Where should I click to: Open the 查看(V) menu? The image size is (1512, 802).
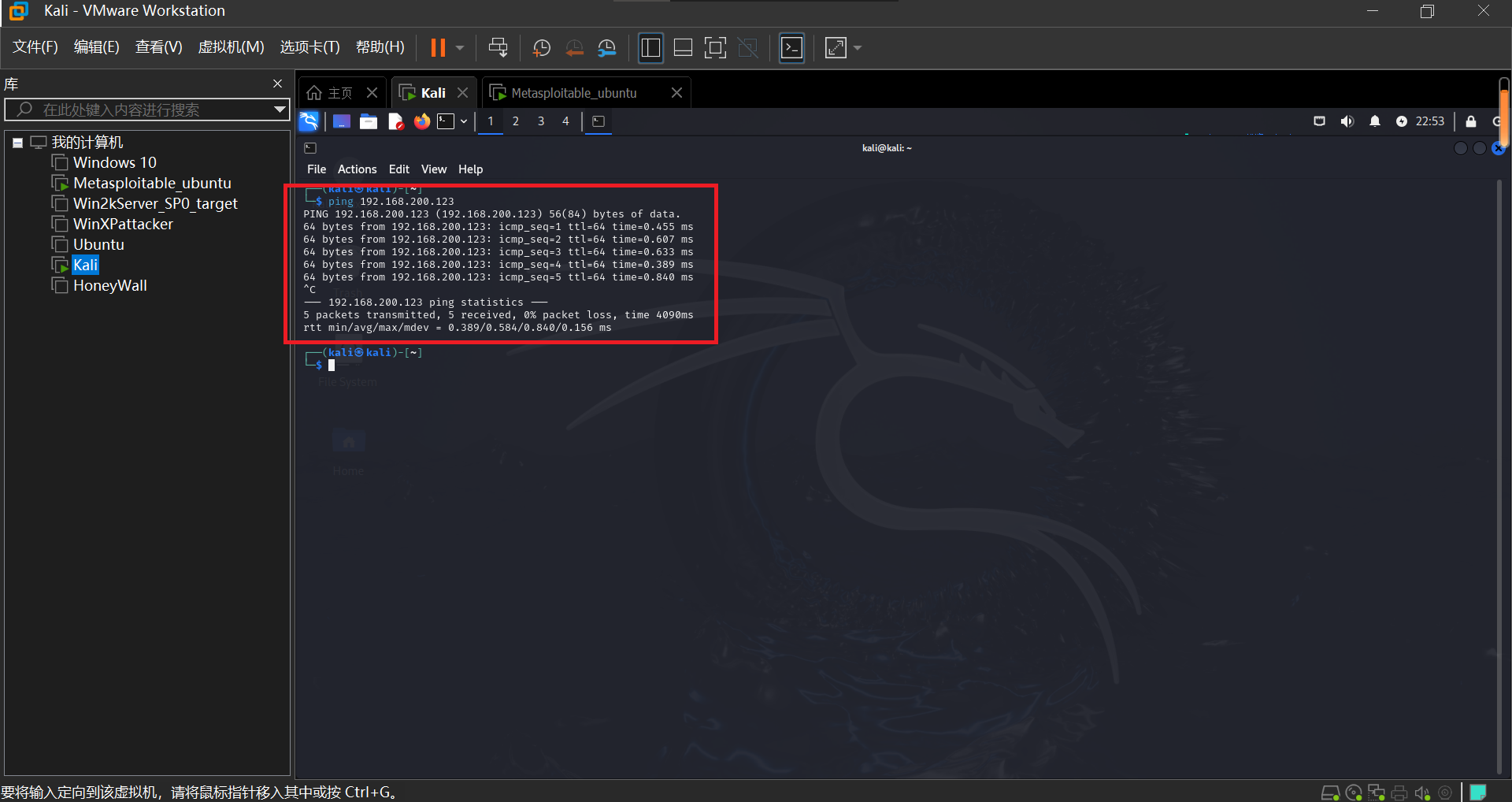tap(159, 47)
